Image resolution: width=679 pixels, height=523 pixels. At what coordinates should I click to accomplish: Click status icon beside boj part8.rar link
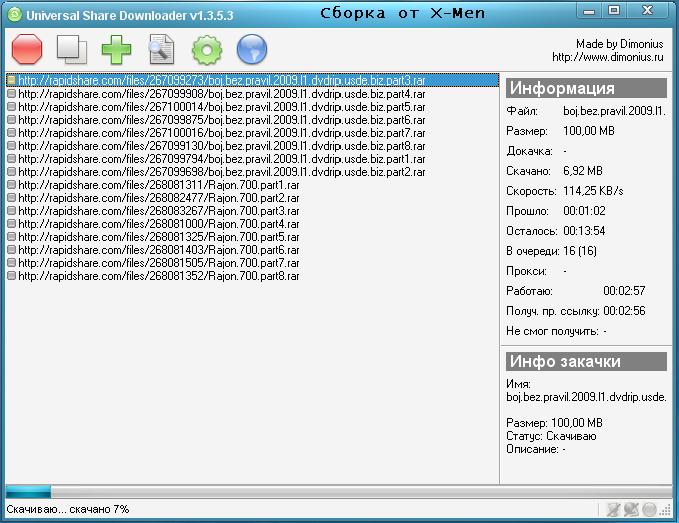pyautogui.click(x=11, y=145)
